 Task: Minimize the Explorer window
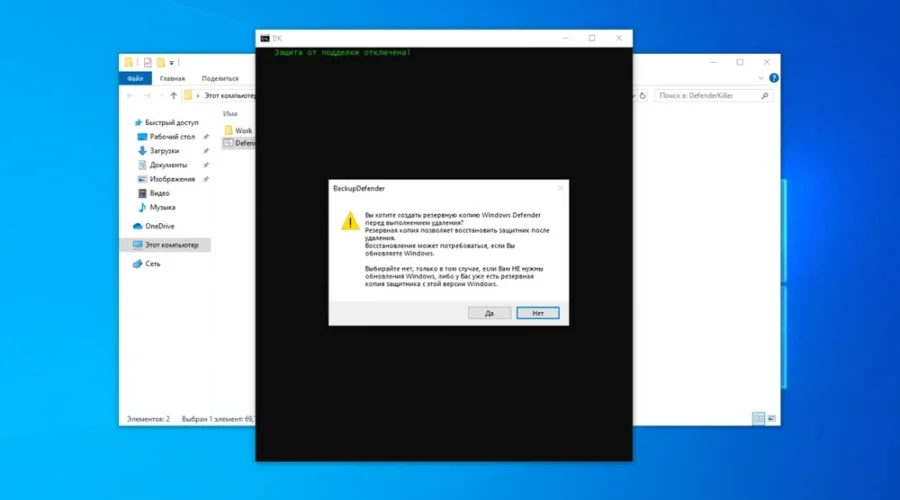click(x=713, y=62)
